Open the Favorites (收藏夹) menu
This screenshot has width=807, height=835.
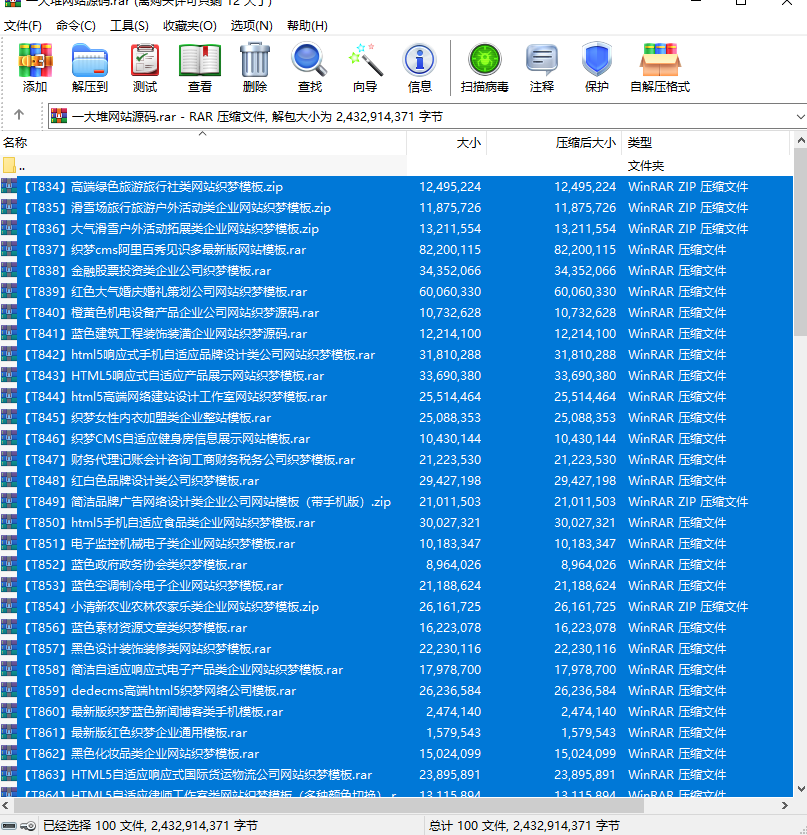click(x=190, y=26)
